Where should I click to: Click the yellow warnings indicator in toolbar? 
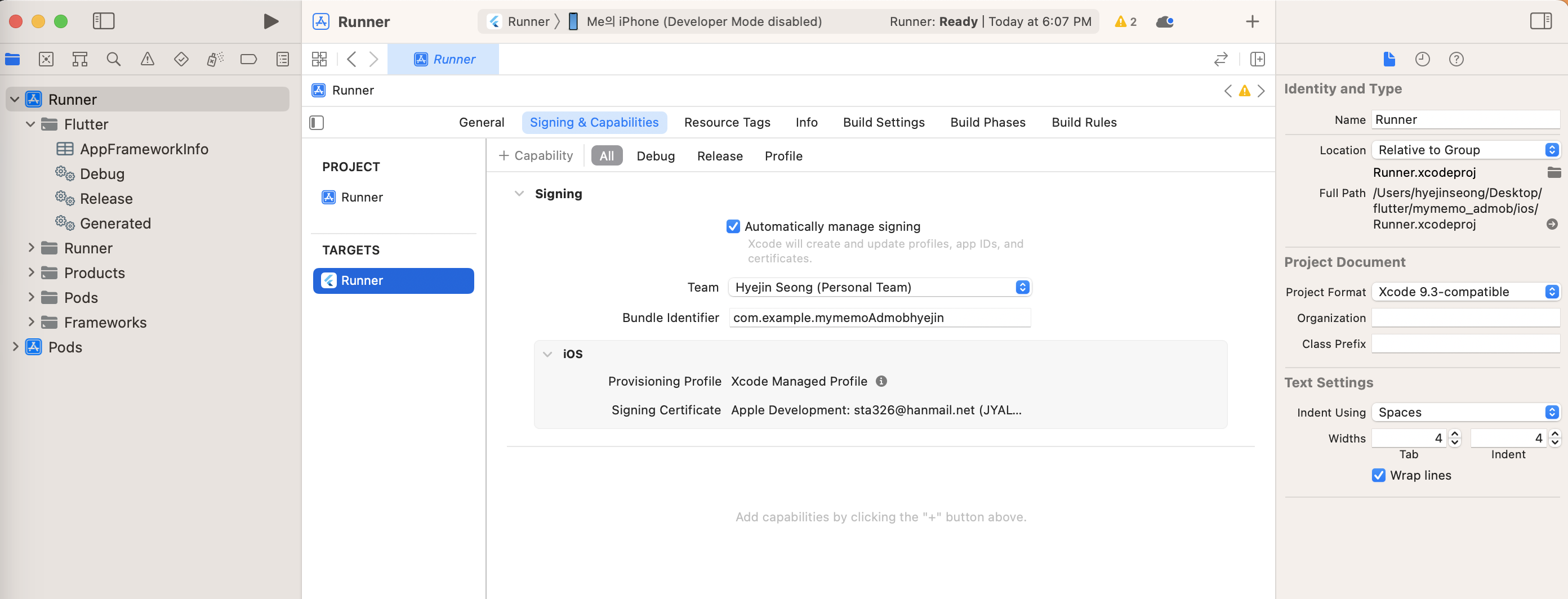(1125, 22)
